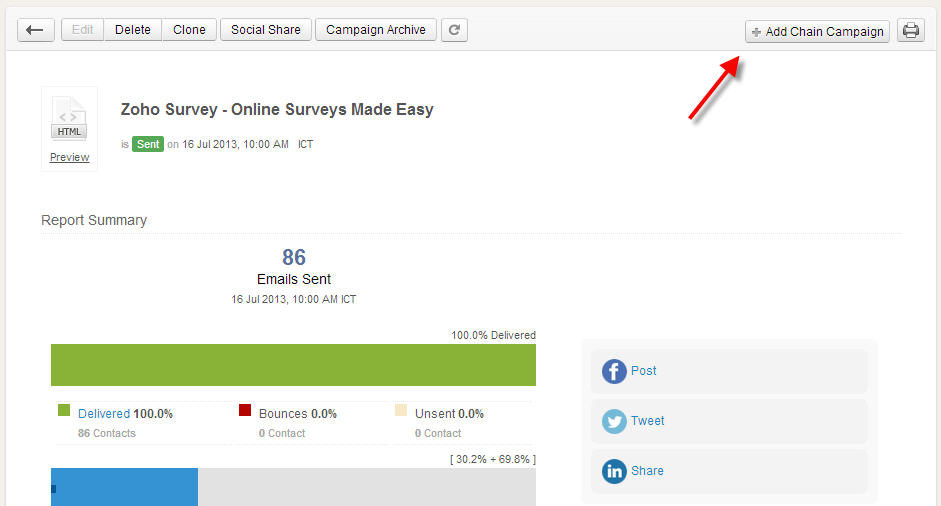Open the Campaign Archive
The height and width of the screenshot is (506, 941).
click(376, 30)
